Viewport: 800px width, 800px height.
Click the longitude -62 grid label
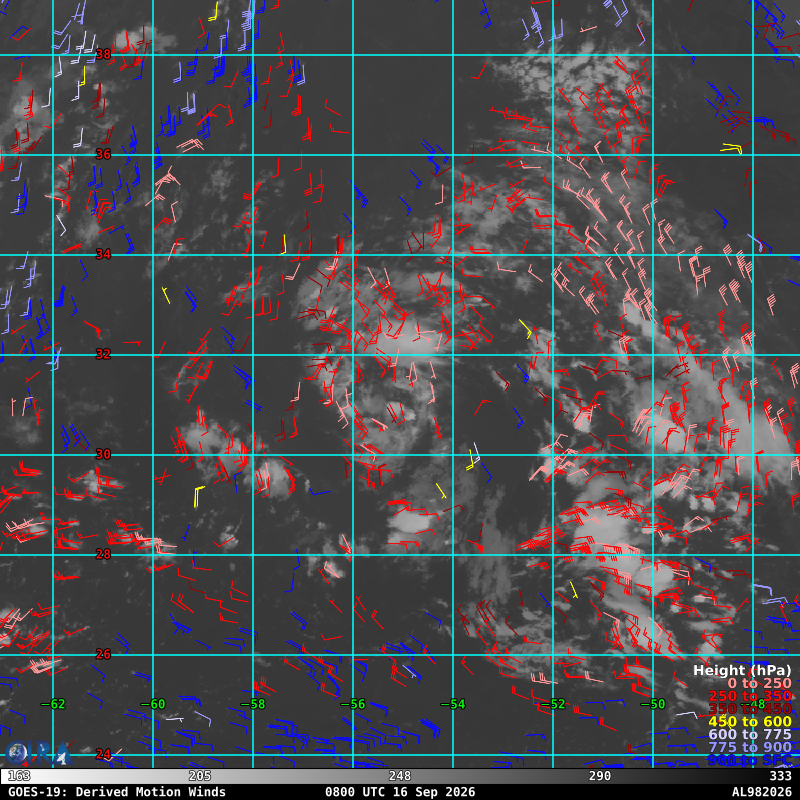[53, 704]
